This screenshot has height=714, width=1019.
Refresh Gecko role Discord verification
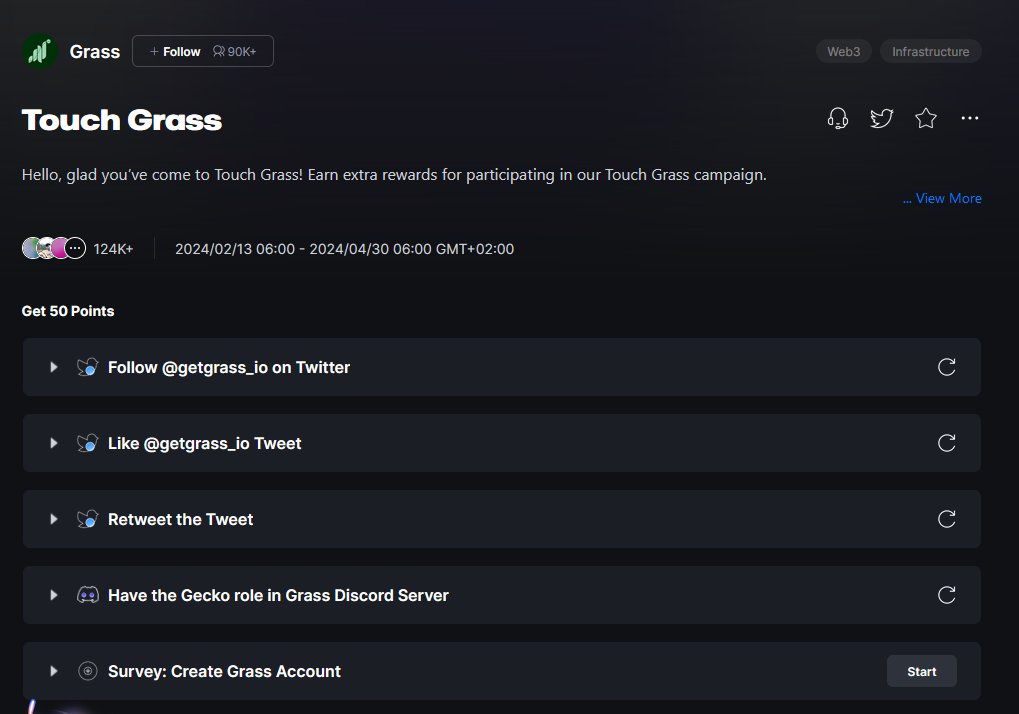point(947,595)
